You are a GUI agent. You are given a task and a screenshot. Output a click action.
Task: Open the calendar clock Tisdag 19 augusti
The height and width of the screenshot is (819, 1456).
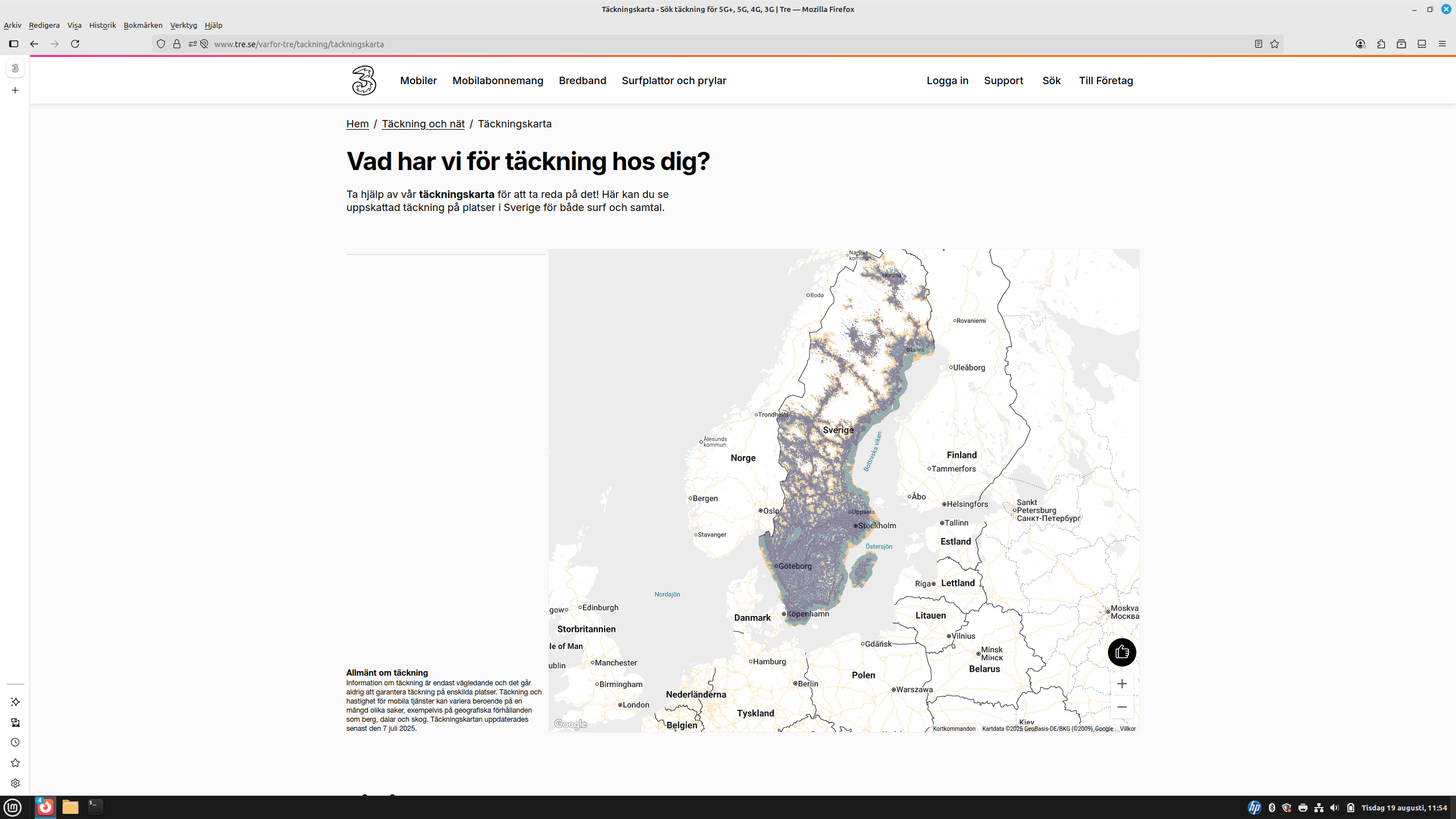pyautogui.click(x=1404, y=808)
